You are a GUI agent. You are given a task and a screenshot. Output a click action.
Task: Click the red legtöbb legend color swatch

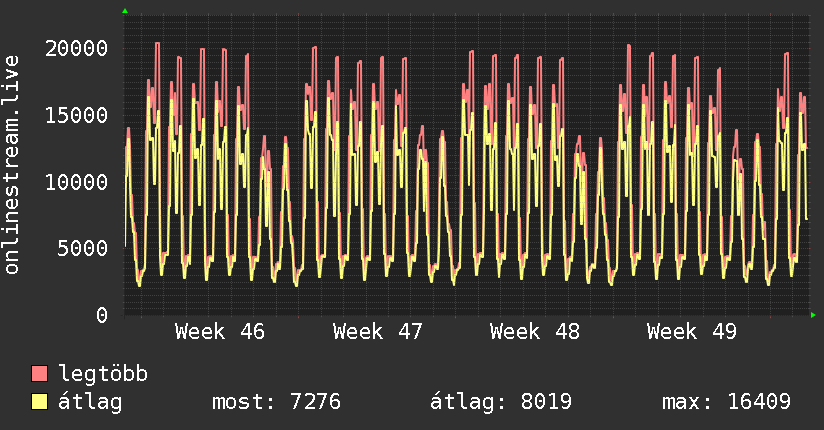[x=40, y=374]
